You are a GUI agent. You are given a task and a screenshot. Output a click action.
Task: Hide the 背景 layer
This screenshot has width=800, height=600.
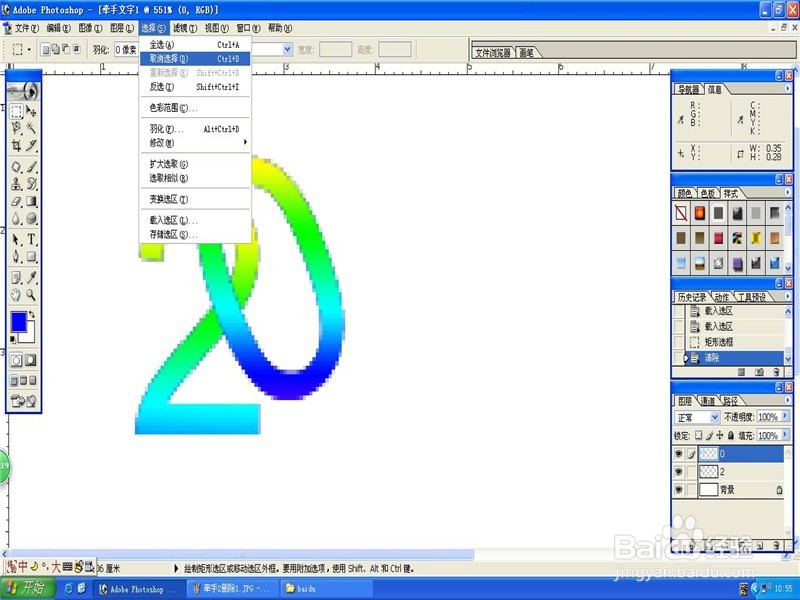(679, 488)
